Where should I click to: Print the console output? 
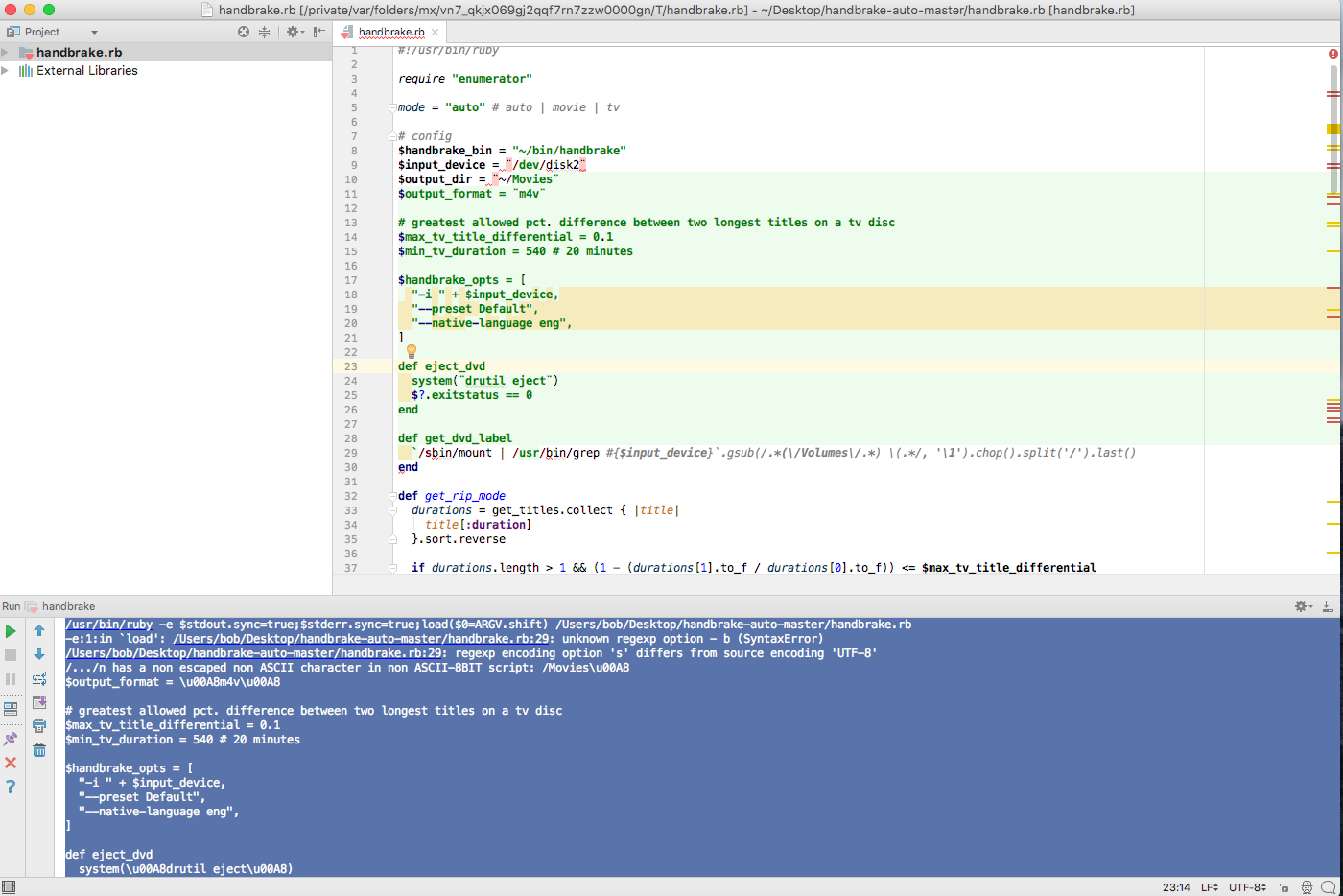(x=39, y=726)
